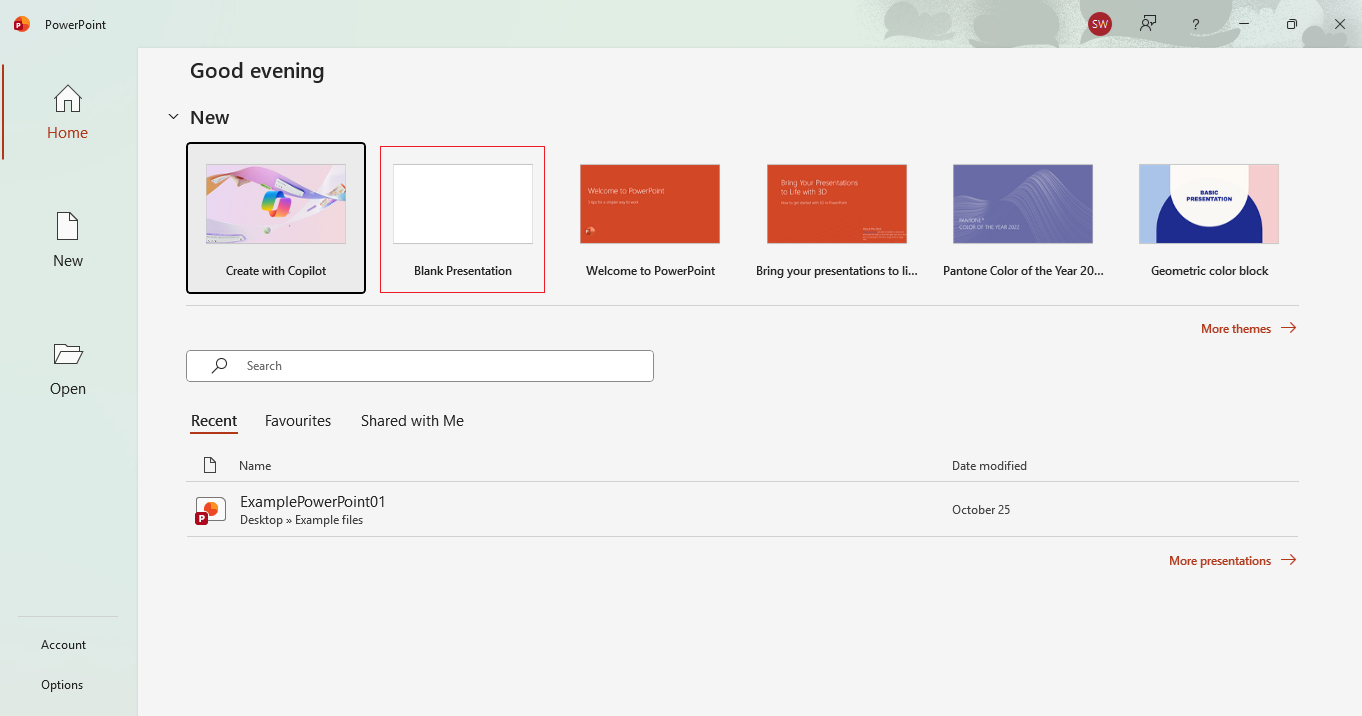Click the Search input field
1362x716 pixels.
click(420, 366)
